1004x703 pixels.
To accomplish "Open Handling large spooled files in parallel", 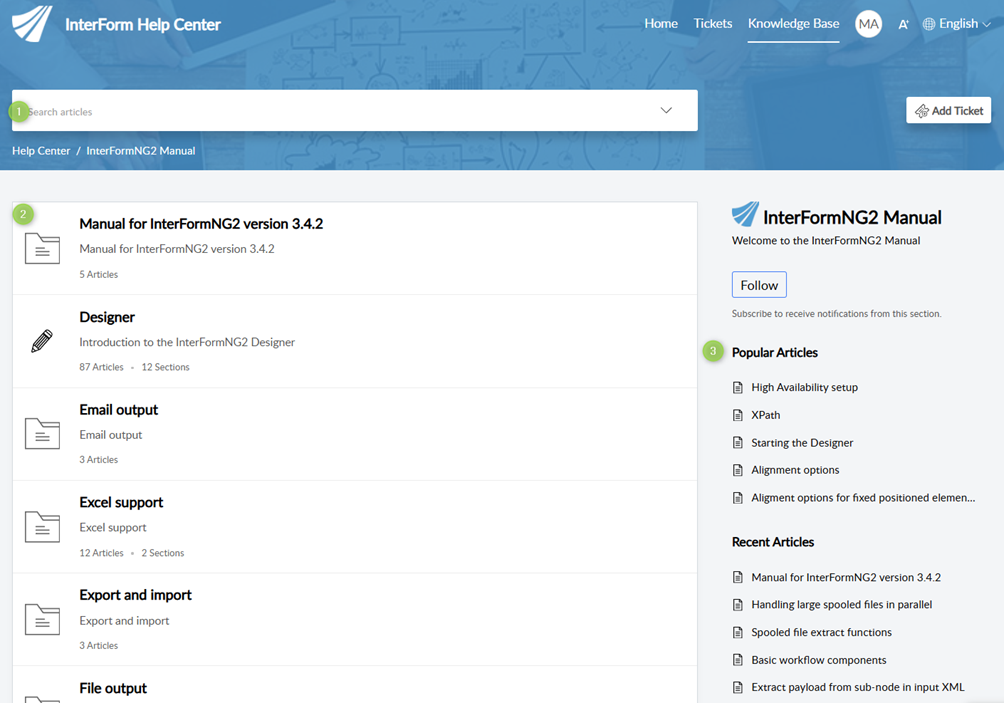I will point(841,604).
